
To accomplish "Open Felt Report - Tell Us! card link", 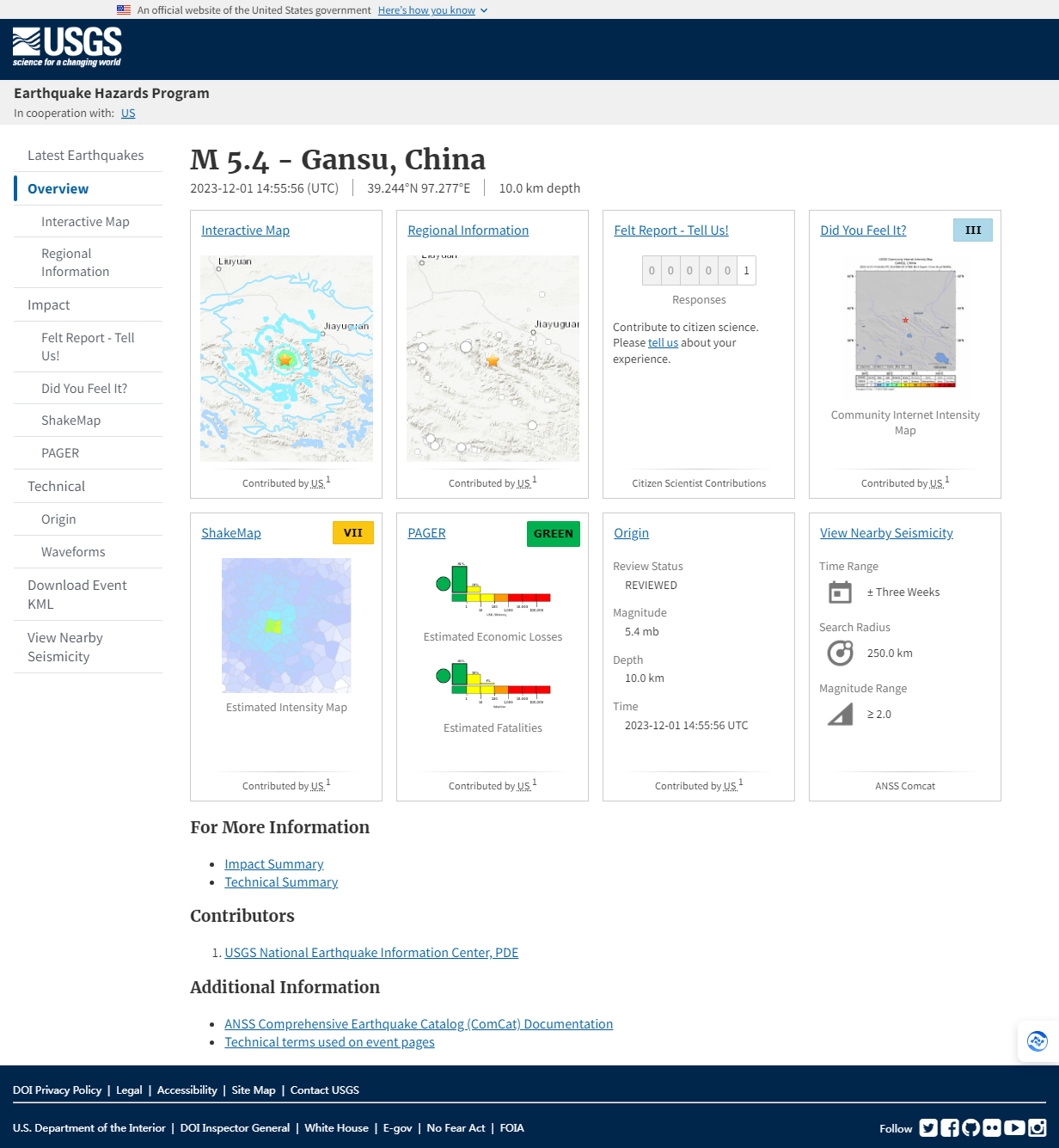I will point(671,230).
